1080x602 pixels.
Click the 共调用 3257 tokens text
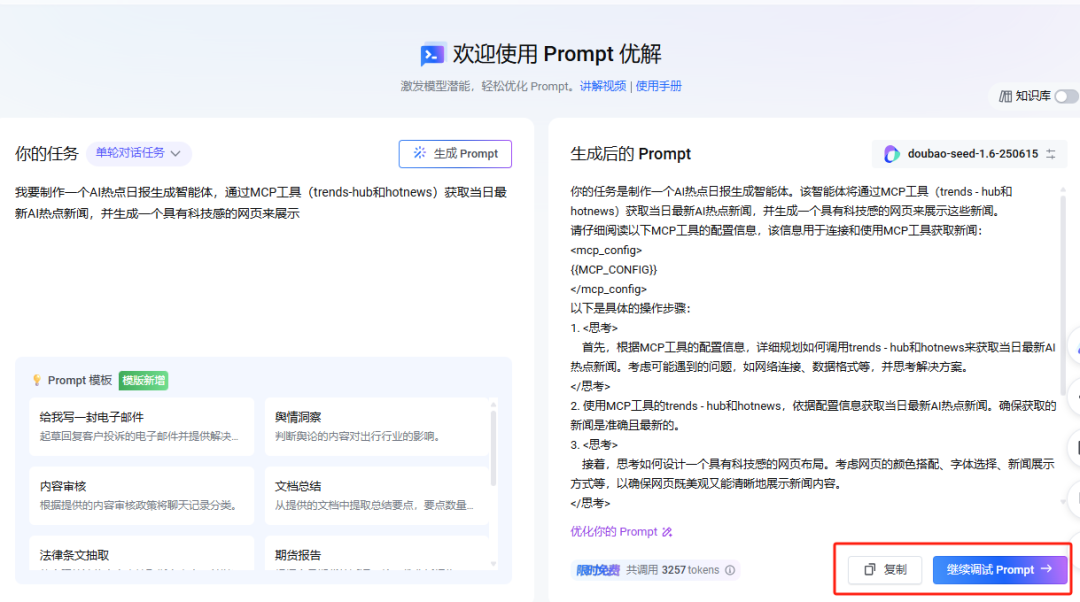pyautogui.click(x=672, y=570)
